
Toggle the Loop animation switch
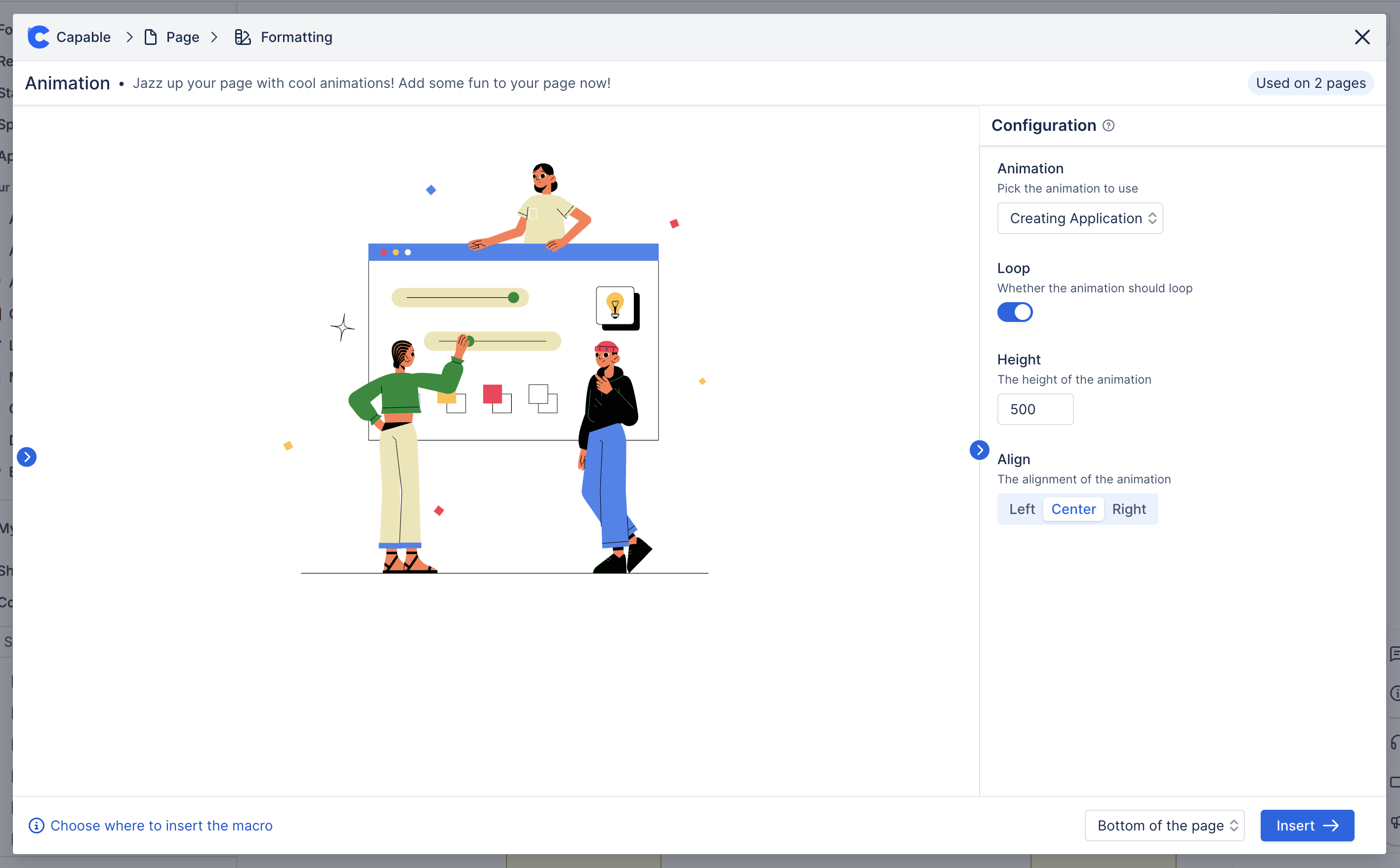tap(1015, 313)
